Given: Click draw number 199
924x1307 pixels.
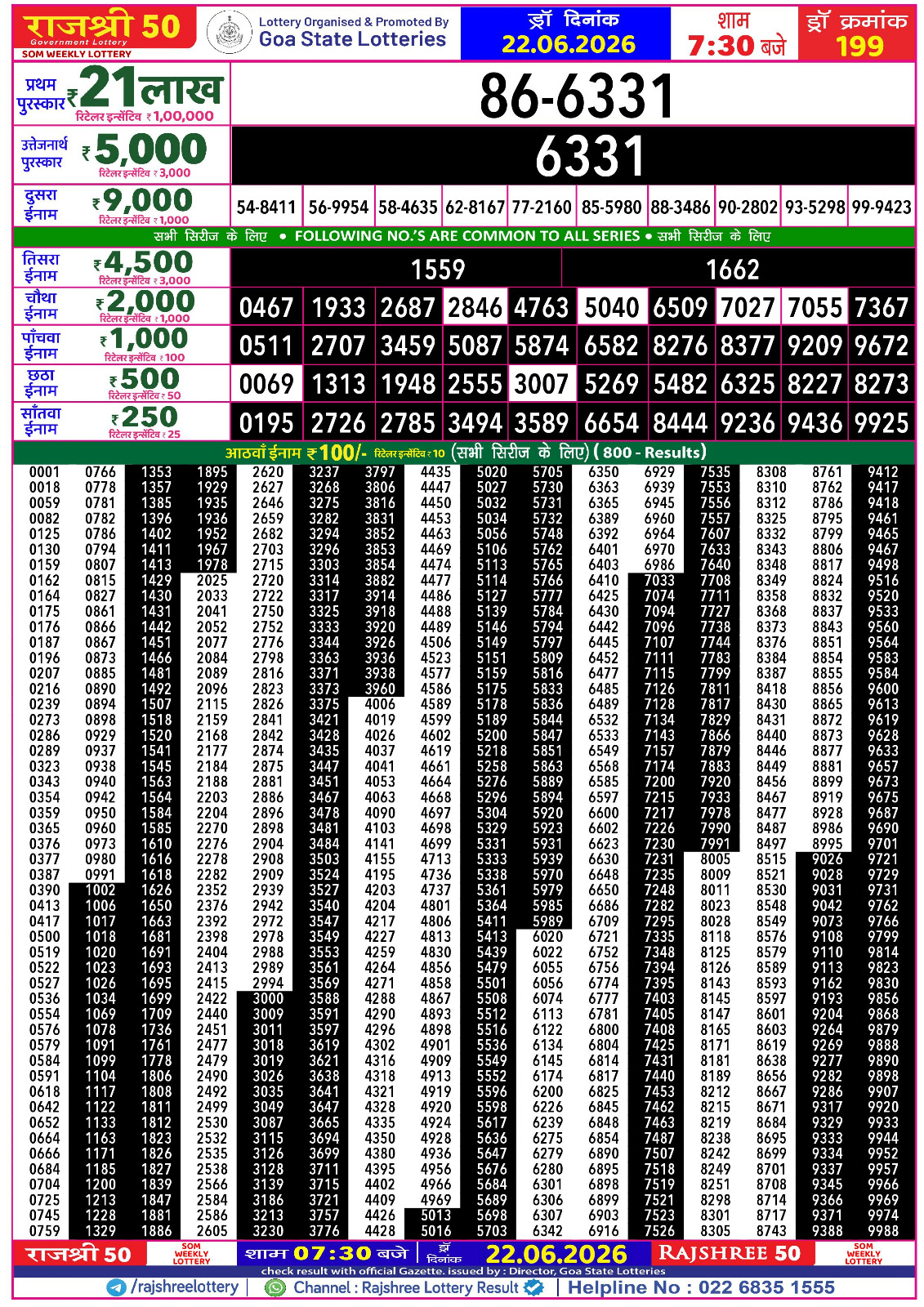Looking at the screenshot, I should click(859, 47).
